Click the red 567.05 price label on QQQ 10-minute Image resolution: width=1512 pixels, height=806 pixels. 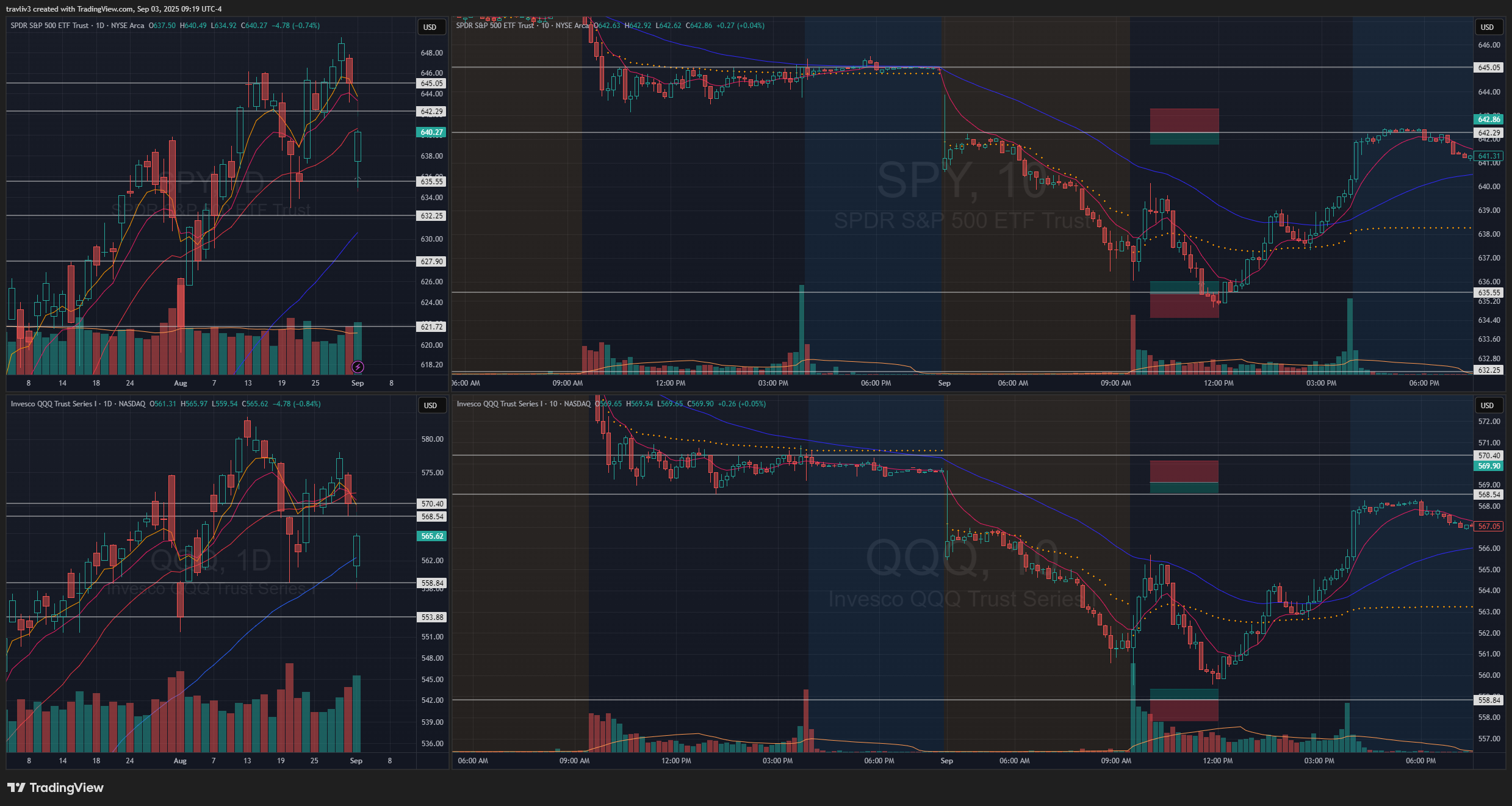[x=1489, y=527]
